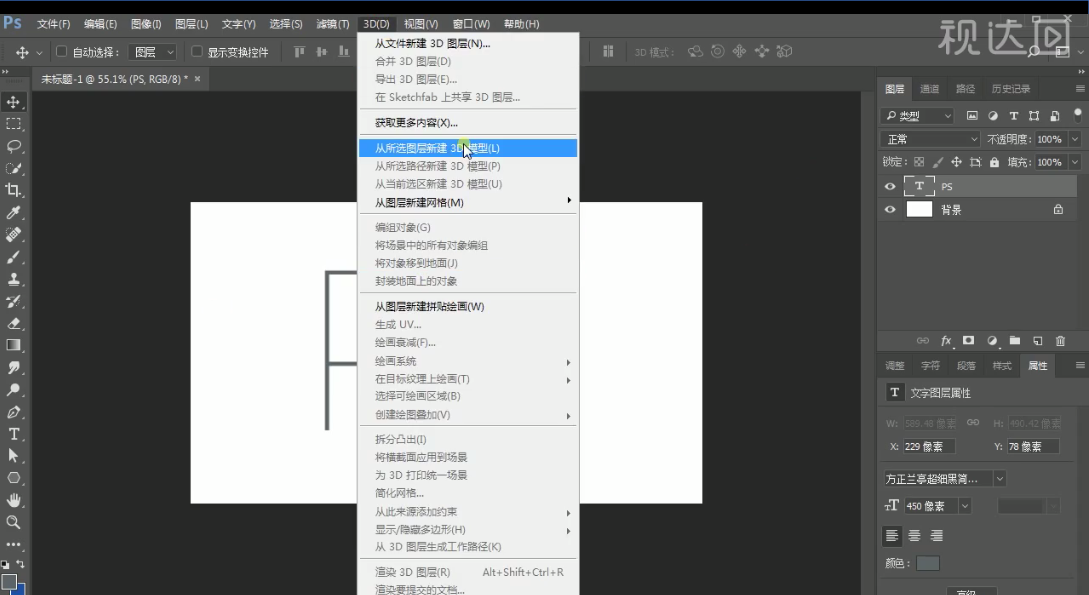Toggle filter for pixel layers
This screenshot has width=1089, height=595.
[x=972, y=116]
